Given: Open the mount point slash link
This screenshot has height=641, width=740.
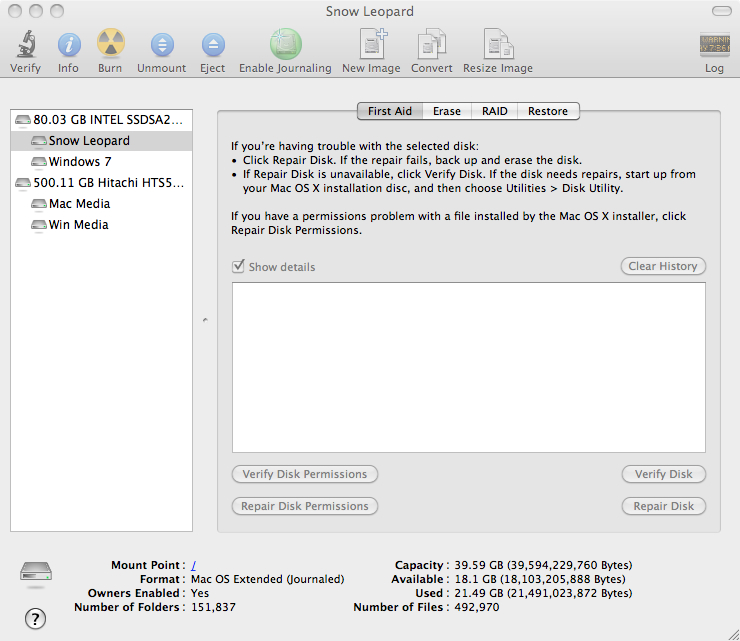Looking at the screenshot, I should click(193, 565).
